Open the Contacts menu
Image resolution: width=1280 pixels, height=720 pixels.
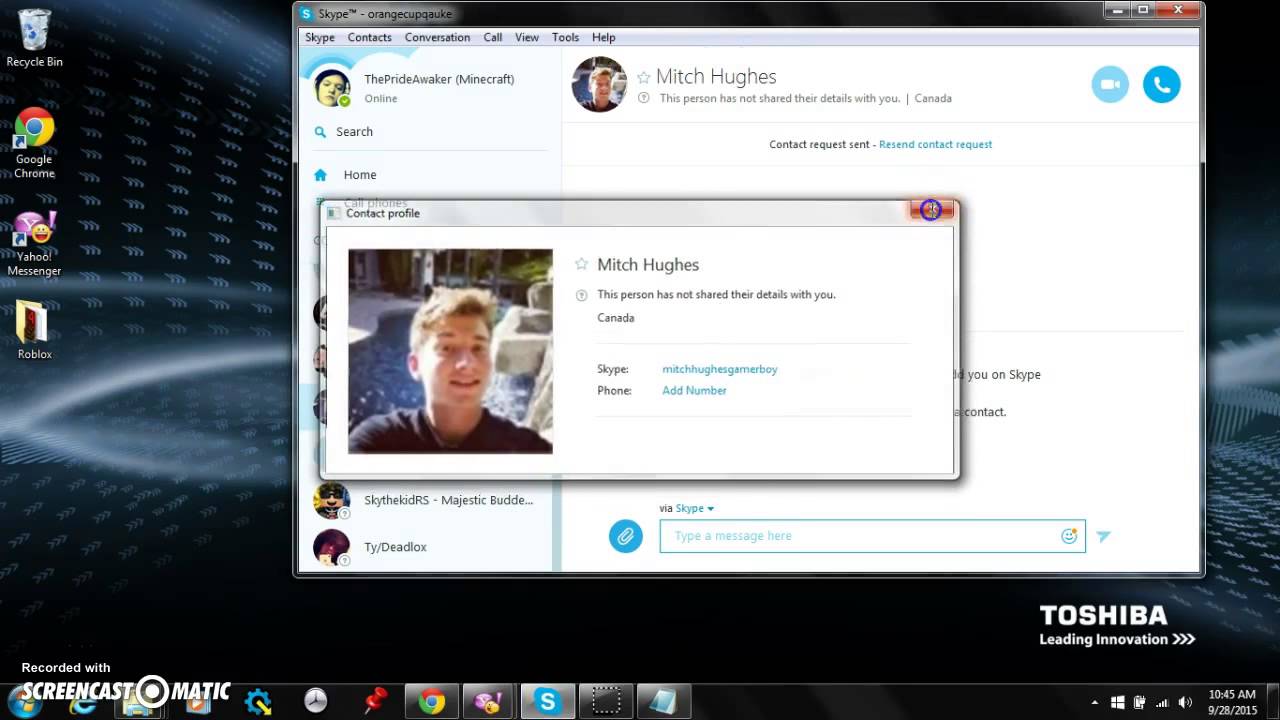pyautogui.click(x=370, y=37)
